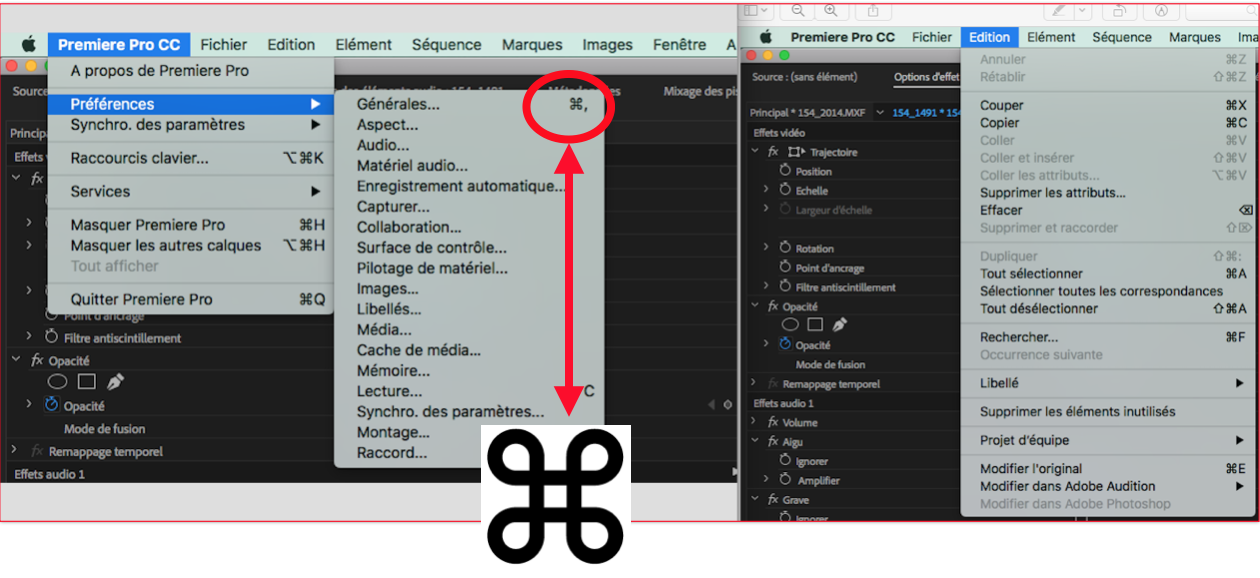
Task: Select pen mask tool in left screenshot
Action: (115, 381)
